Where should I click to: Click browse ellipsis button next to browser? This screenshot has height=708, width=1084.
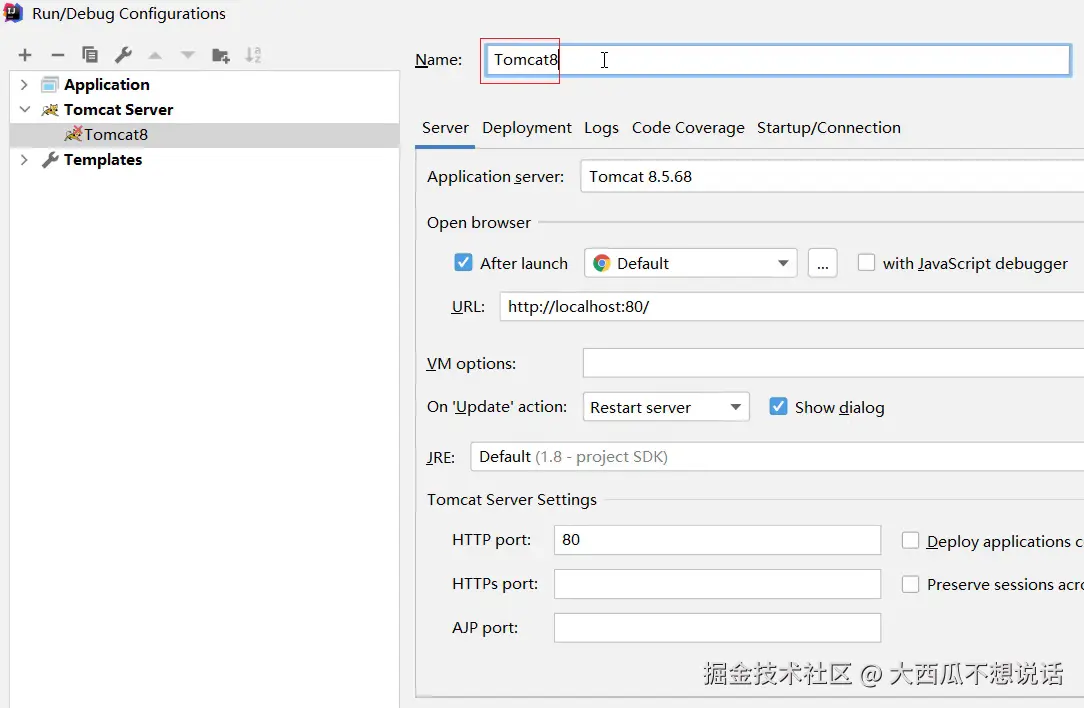[823, 263]
